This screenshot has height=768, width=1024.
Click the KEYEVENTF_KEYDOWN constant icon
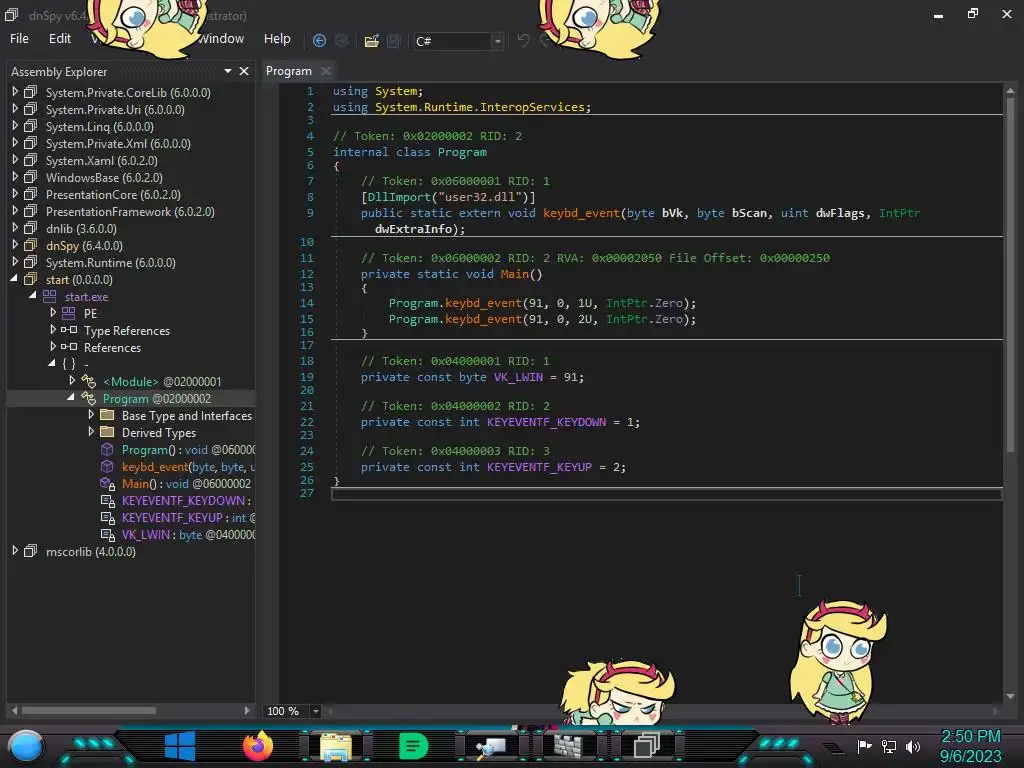coord(108,500)
